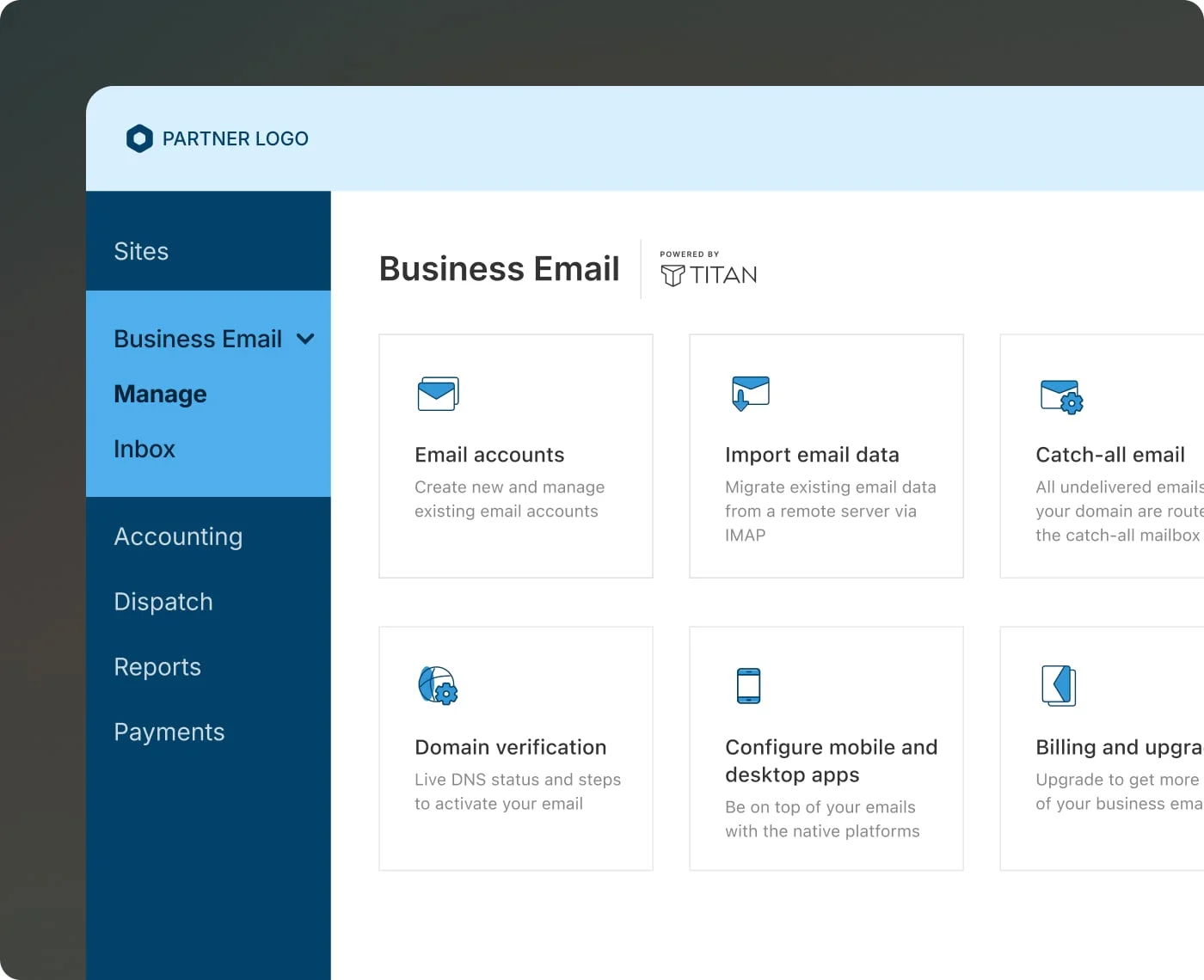This screenshot has height=980, width=1204.
Task: Open Manage under Business Email
Action: tap(160, 394)
